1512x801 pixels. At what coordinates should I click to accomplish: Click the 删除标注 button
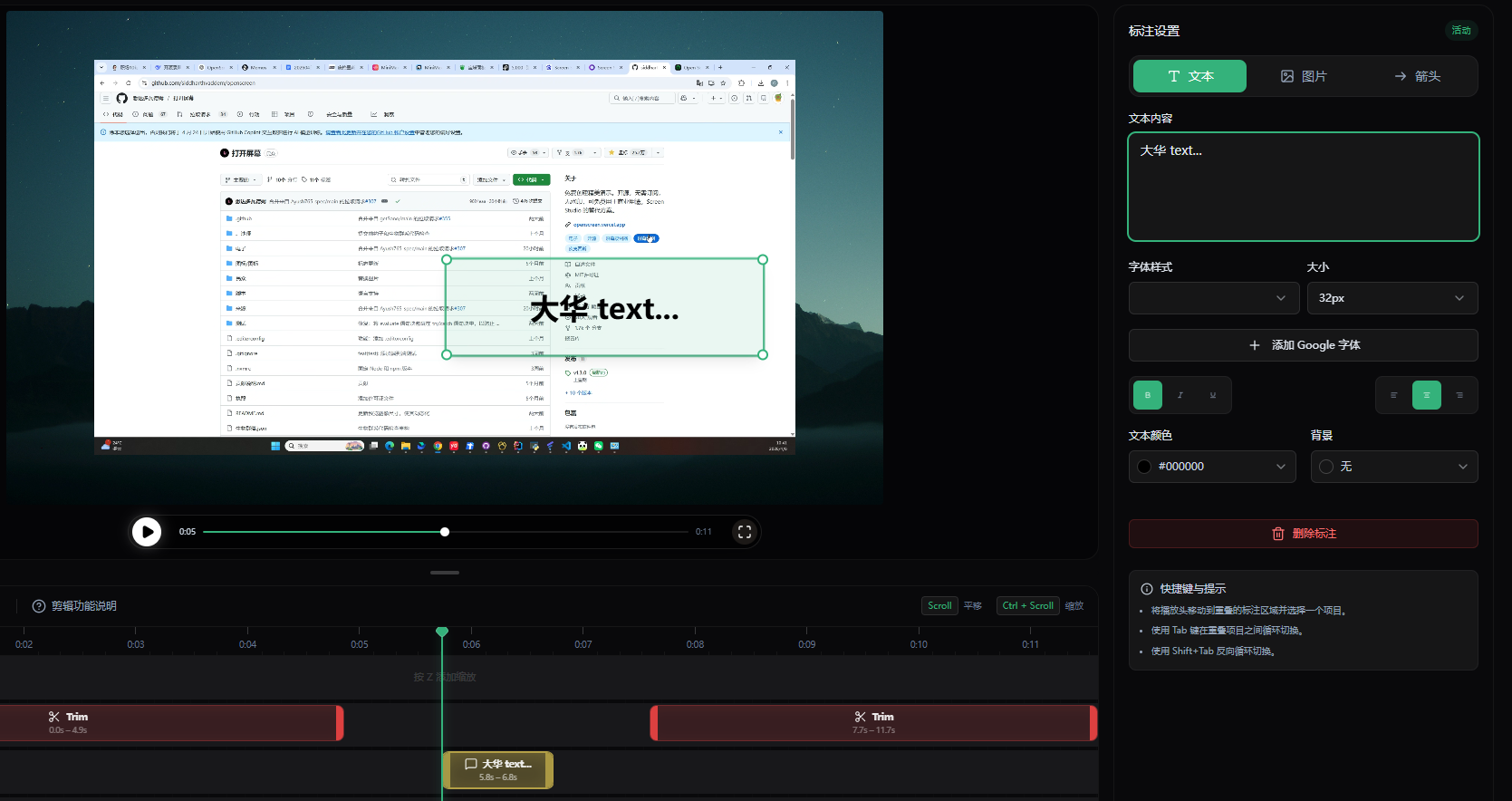[x=1303, y=534]
